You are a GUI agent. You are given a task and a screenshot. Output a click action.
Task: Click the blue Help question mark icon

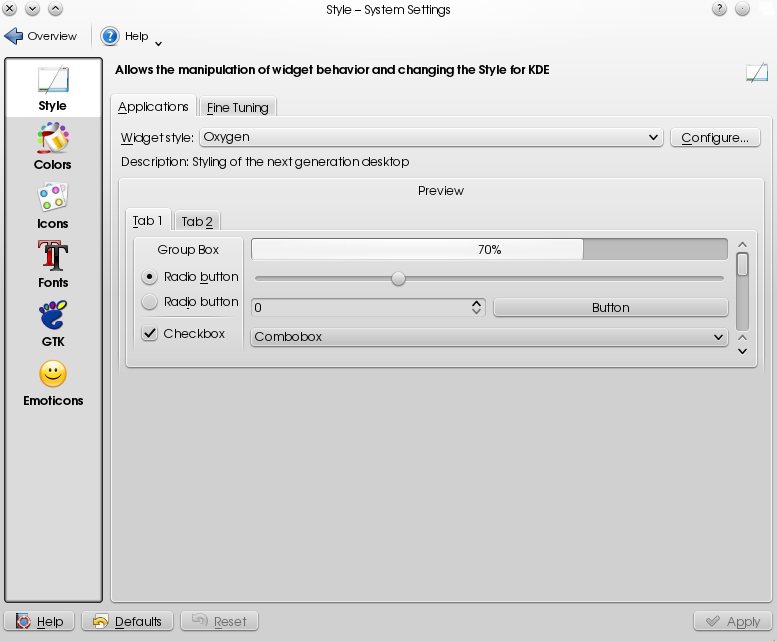click(110, 36)
